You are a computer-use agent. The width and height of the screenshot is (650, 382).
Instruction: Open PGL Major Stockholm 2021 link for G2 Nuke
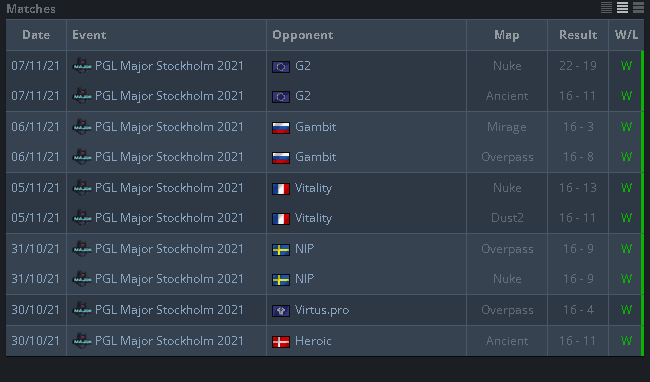(x=169, y=66)
